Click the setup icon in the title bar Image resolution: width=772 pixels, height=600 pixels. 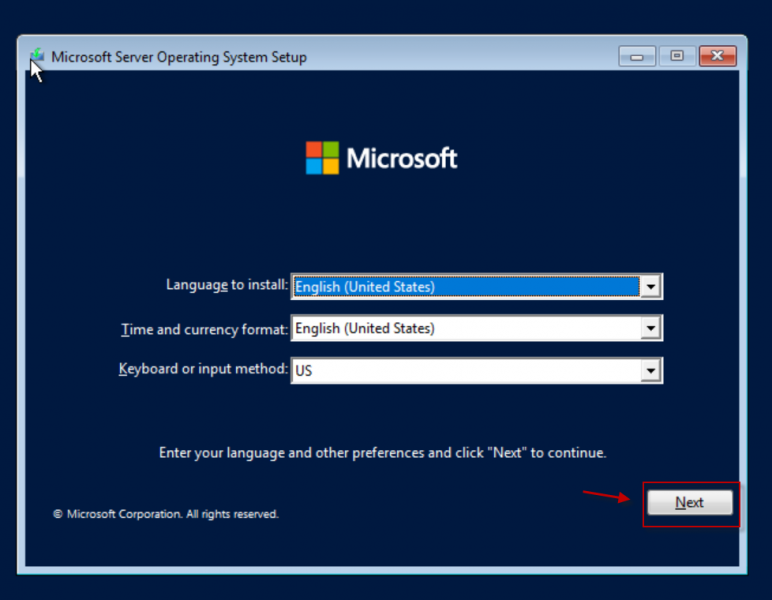click(x=37, y=56)
